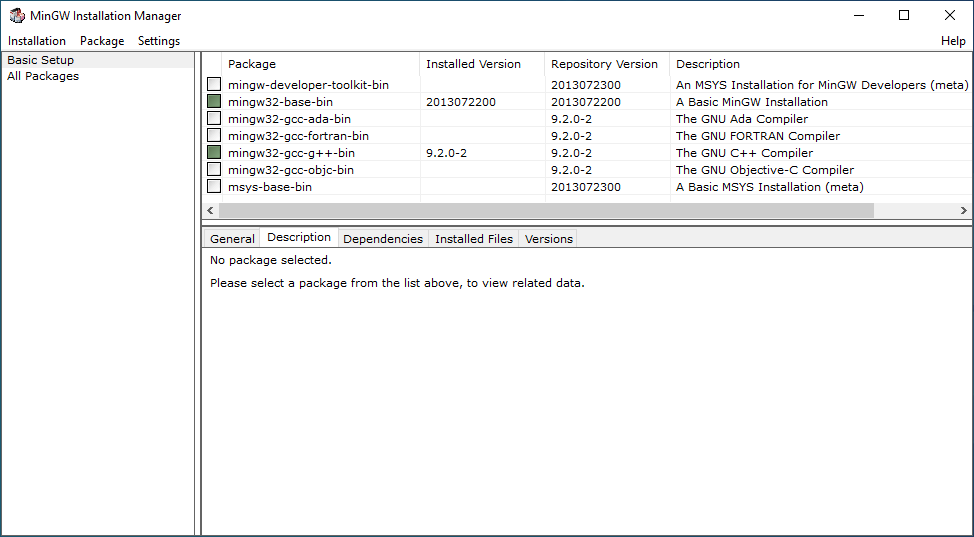The image size is (974, 537).
Task: Click installed version 2013072200 cell
Action: pos(461,102)
